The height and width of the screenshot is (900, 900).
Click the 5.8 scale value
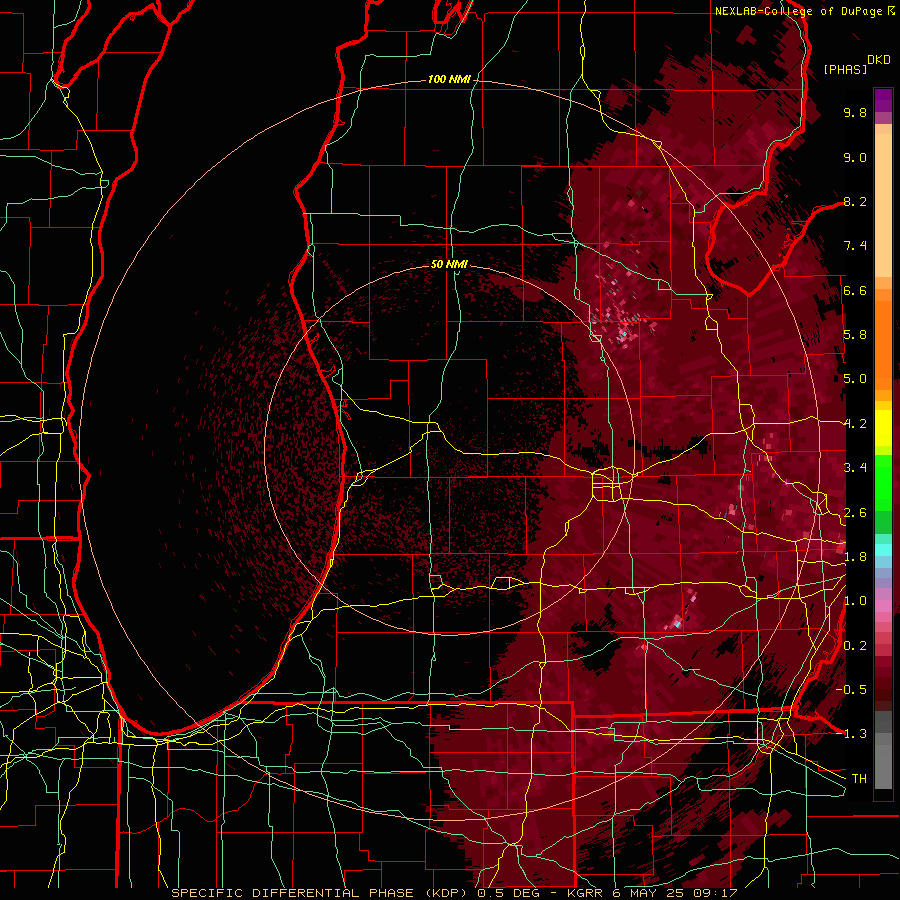tap(855, 335)
